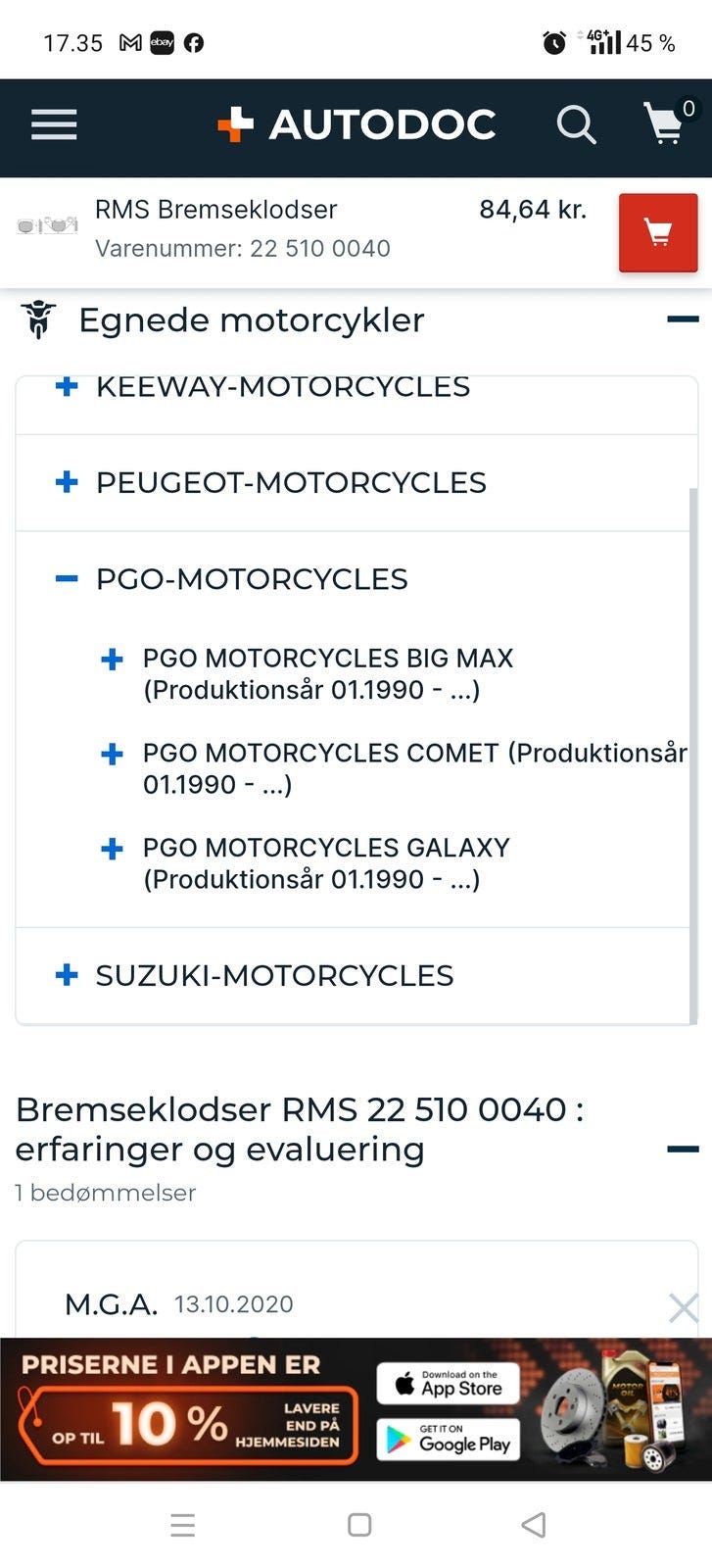Collapse PGO-MOTORCYCLES list
Viewport: 712px width, 1568px height.
(x=67, y=579)
